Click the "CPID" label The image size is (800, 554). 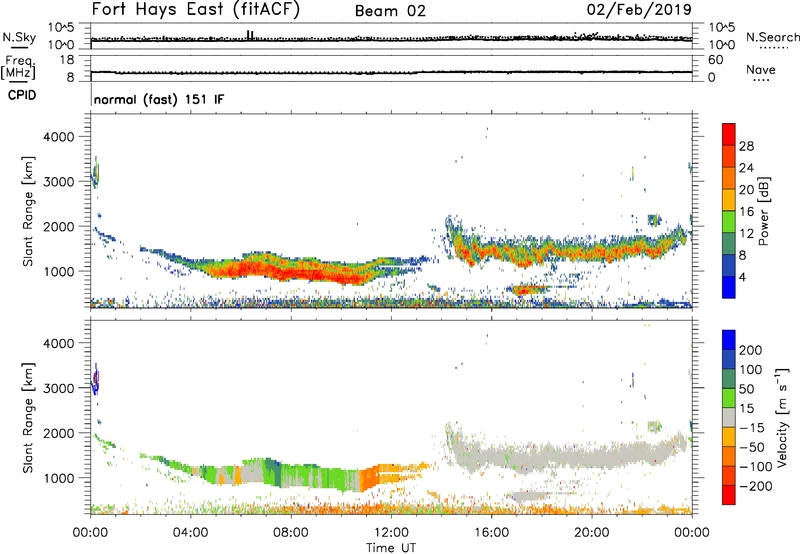click(22, 95)
